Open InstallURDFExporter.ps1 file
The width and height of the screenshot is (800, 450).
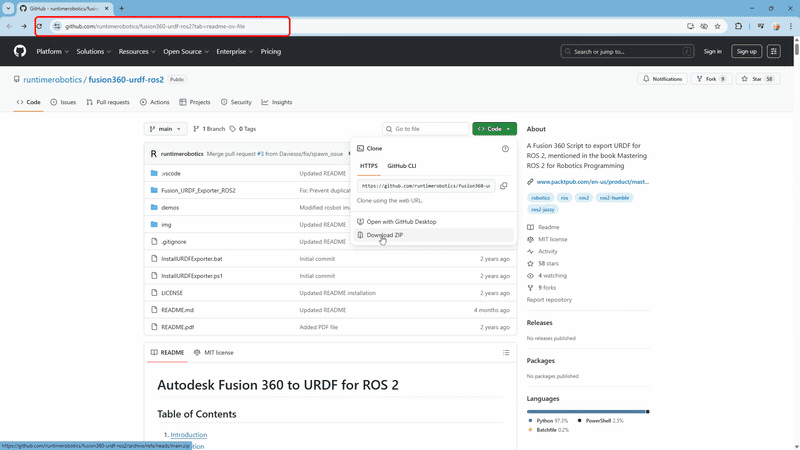[x=192, y=276]
